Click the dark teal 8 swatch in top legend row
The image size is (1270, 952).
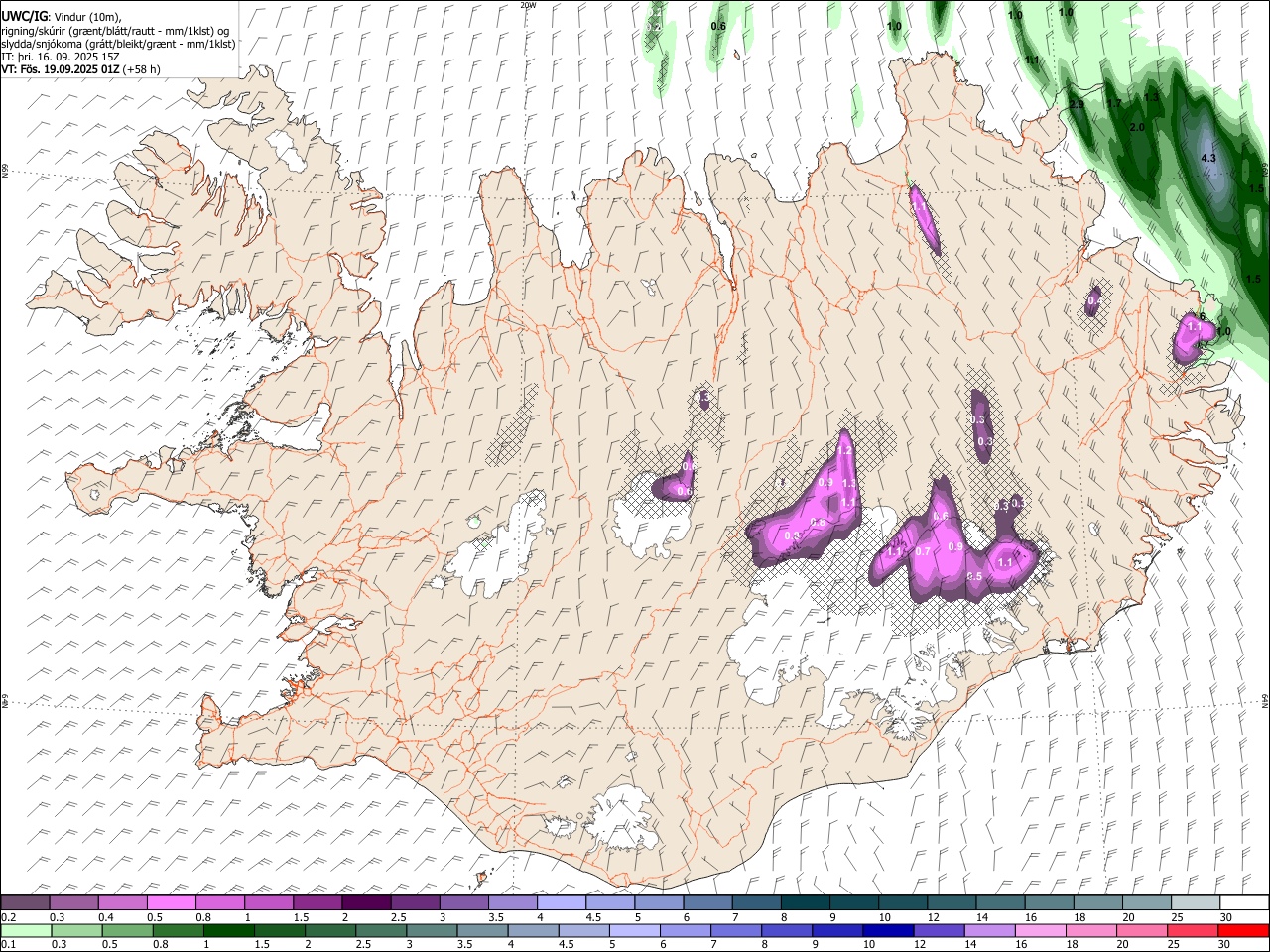(x=805, y=902)
